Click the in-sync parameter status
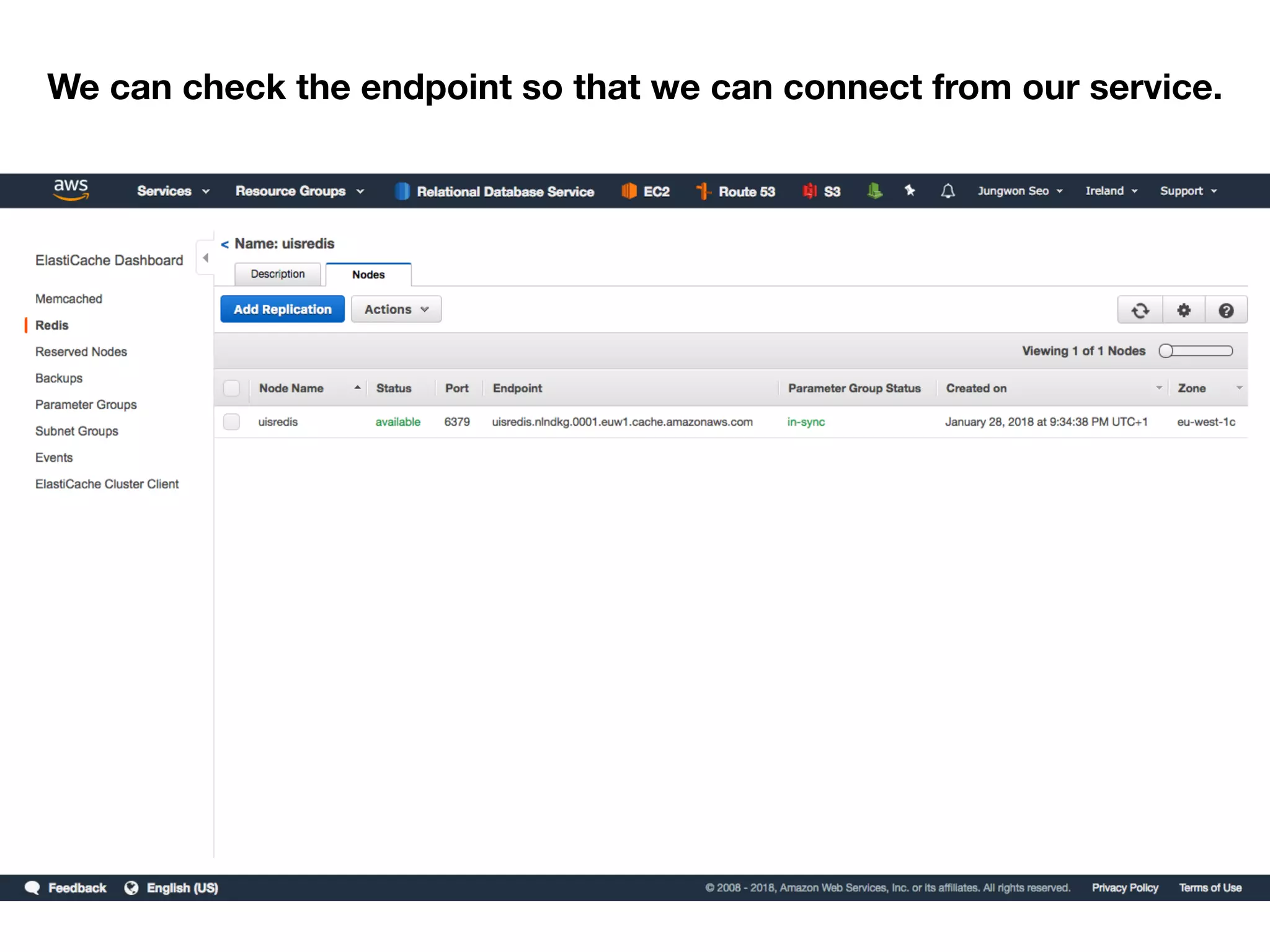 coord(806,421)
